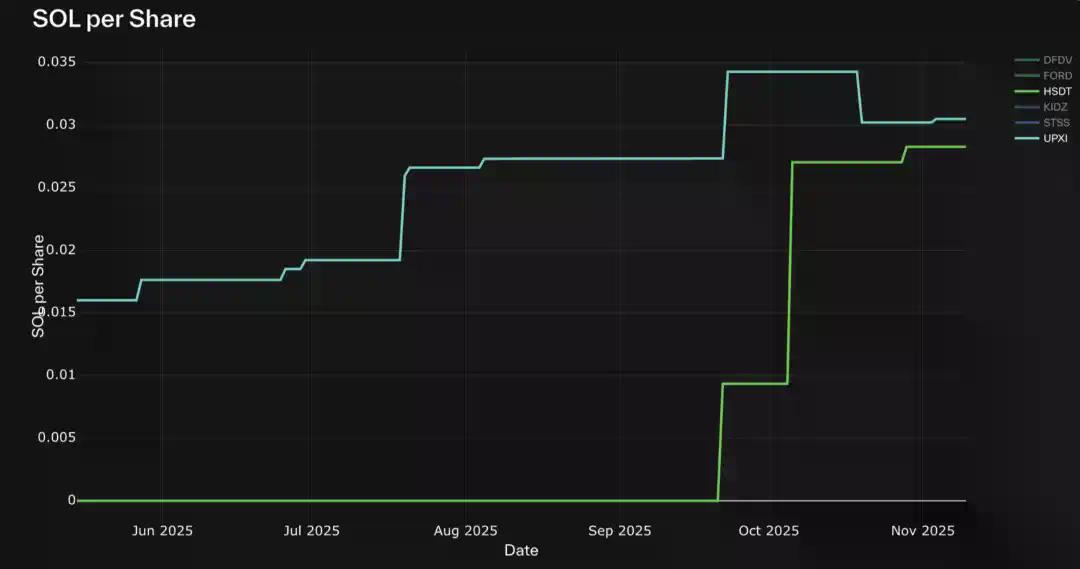Click the light-blue UPXI legend line swatch

1026,138
